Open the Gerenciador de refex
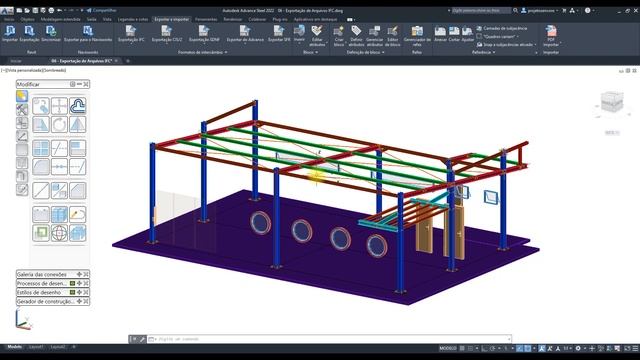 point(417,36)
